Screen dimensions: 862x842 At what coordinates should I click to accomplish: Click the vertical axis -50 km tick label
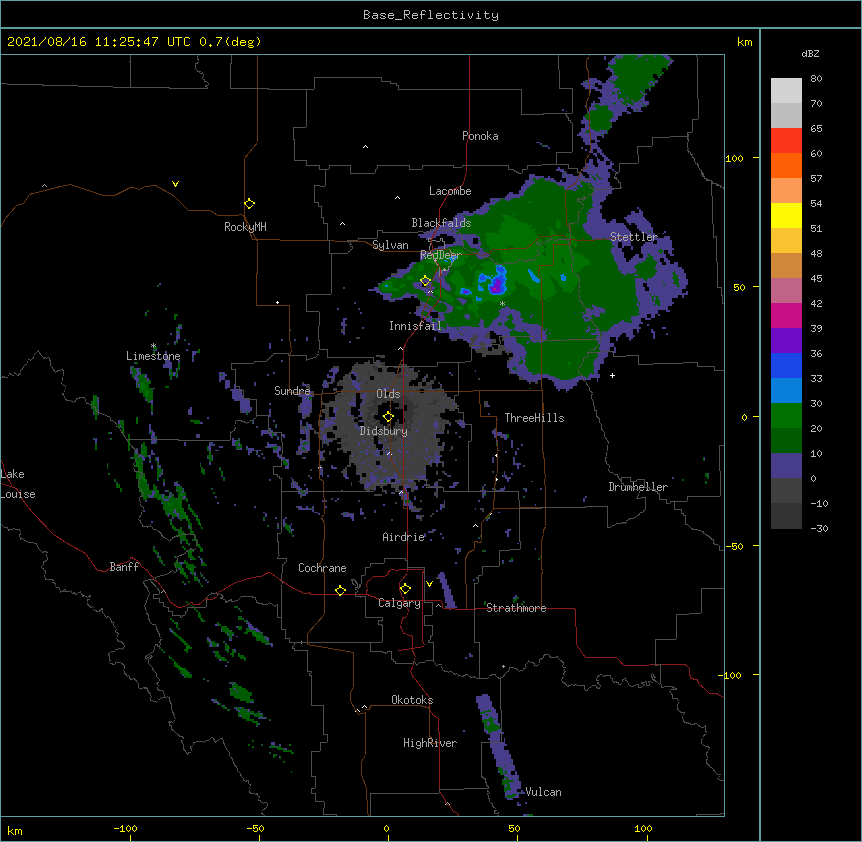pyautogui.click(x=734, y=546)
